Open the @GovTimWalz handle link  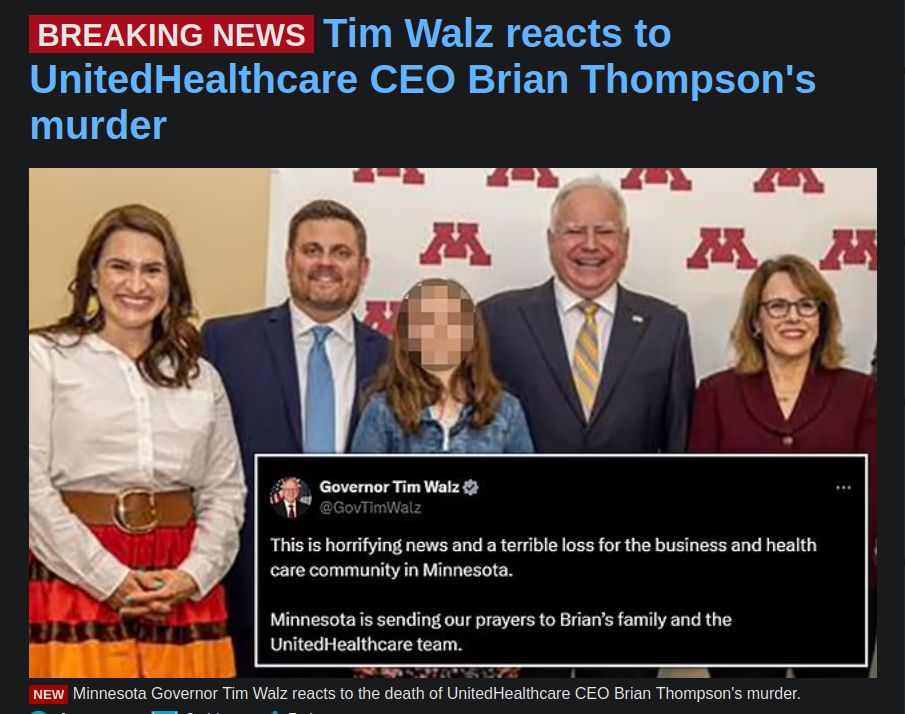tap(370, 508)
